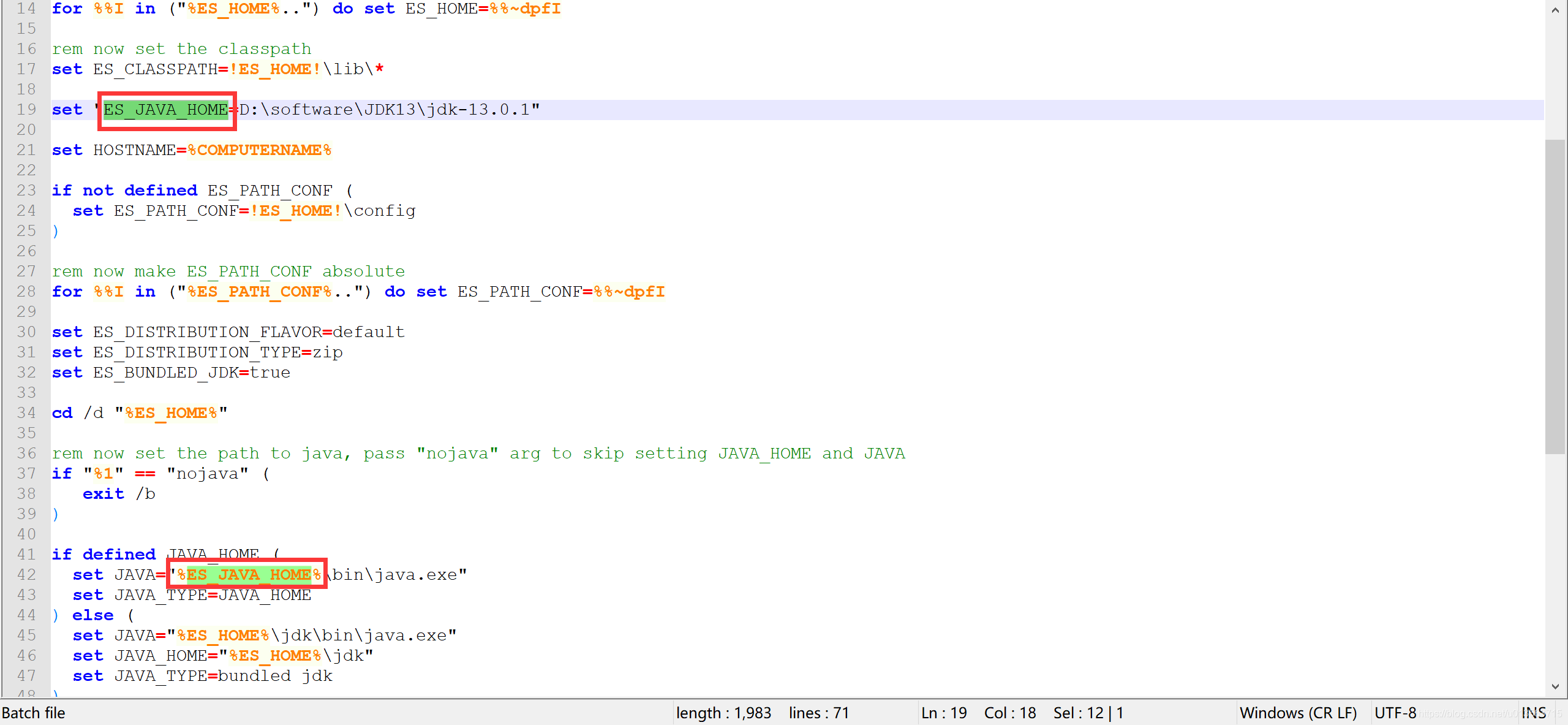The image size is (1568, 725).
Task: Click the %ES_JAVA_HOME% variable on line 42
Action: click(x=249, y=575)
